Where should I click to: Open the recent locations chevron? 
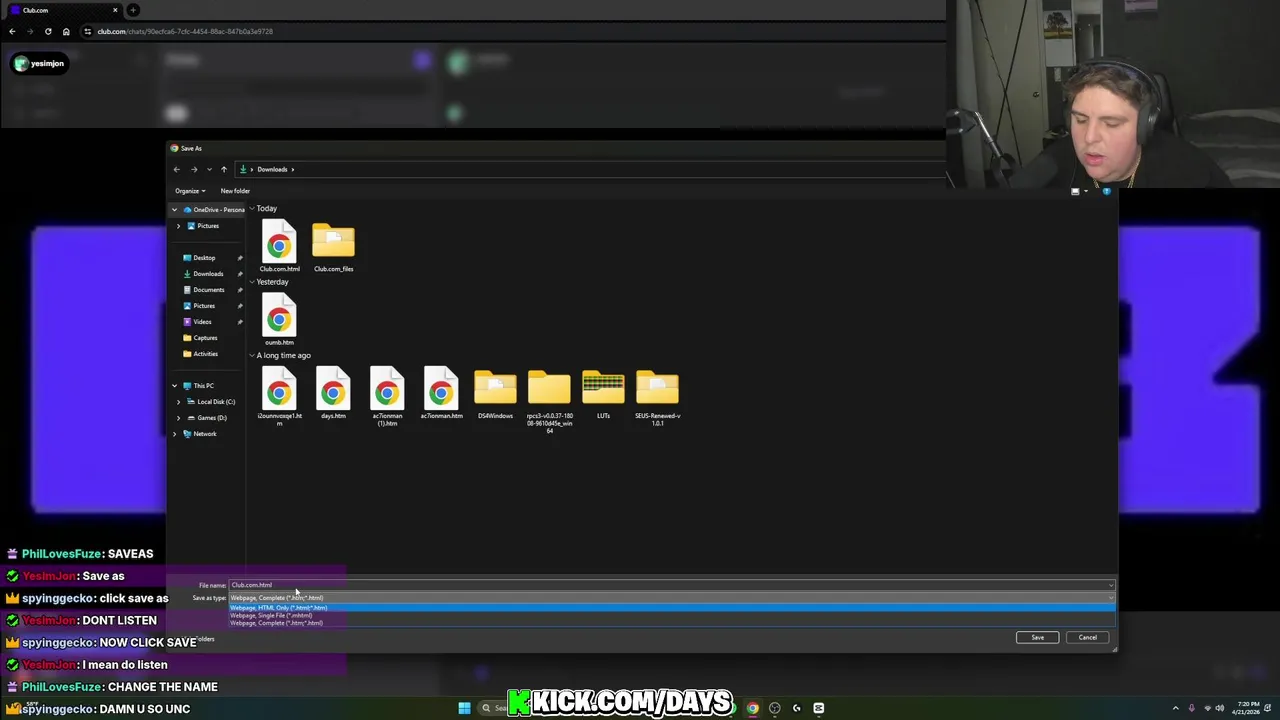(x=209, y=169)
